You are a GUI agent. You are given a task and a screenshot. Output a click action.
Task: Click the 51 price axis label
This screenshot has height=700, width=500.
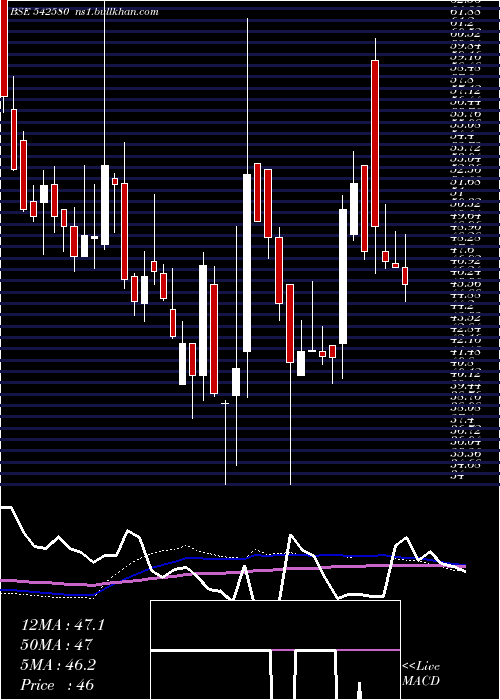455,193
